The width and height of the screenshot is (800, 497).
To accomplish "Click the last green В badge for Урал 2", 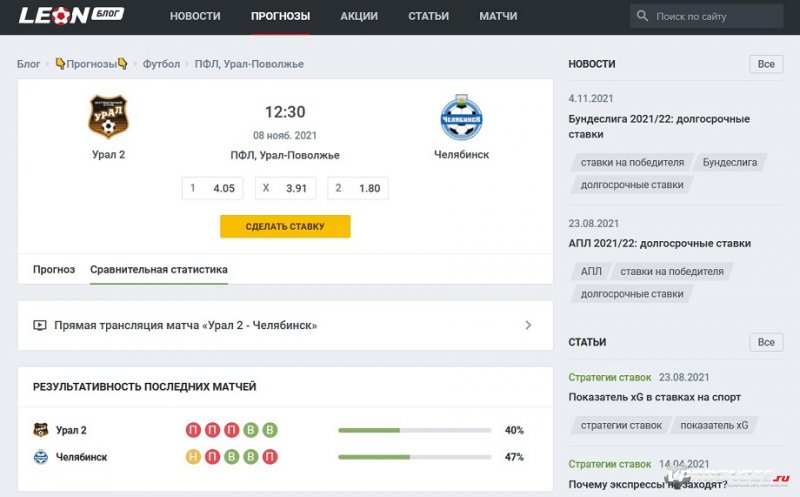I will (270, 430).
